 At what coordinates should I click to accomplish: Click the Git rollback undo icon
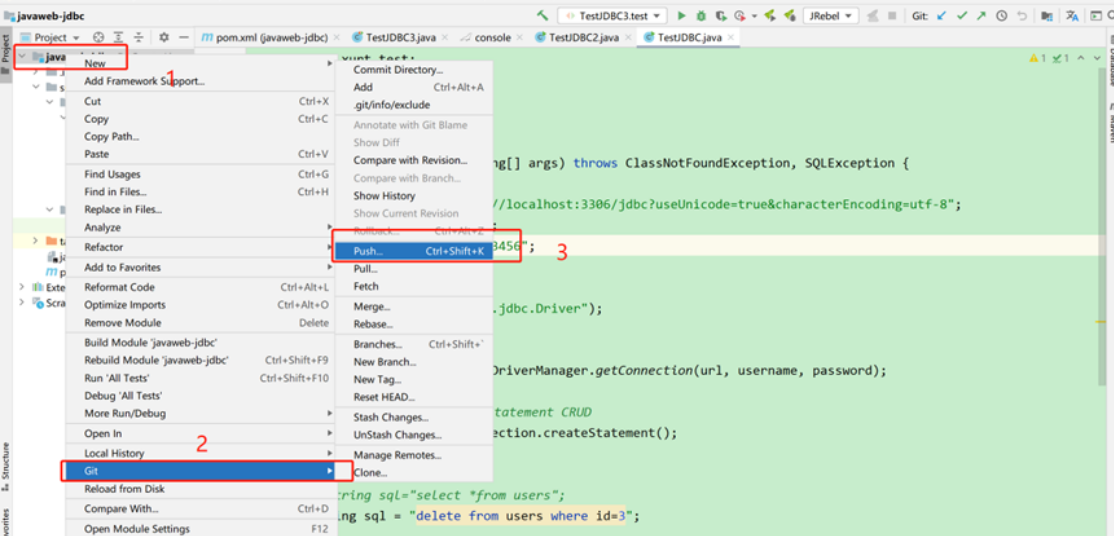click(x=1022, y=15)
